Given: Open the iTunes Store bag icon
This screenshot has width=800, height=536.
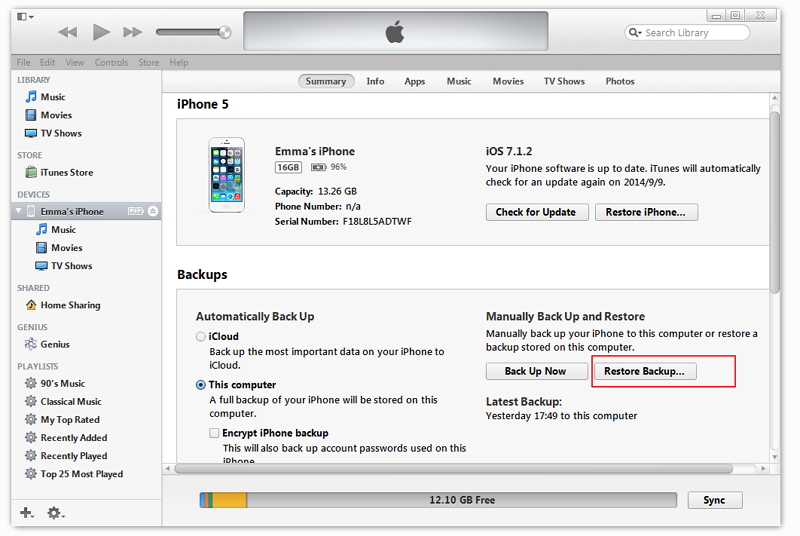Looking at the screenshot, I should pos(31,172).
